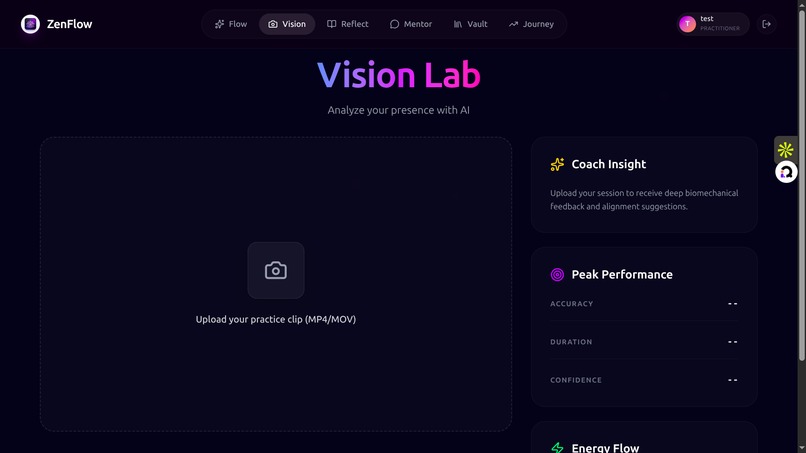Open the Flow tab
Image resolution: width=806 pixels, height=453 pixels.
[x=231, y=24]
